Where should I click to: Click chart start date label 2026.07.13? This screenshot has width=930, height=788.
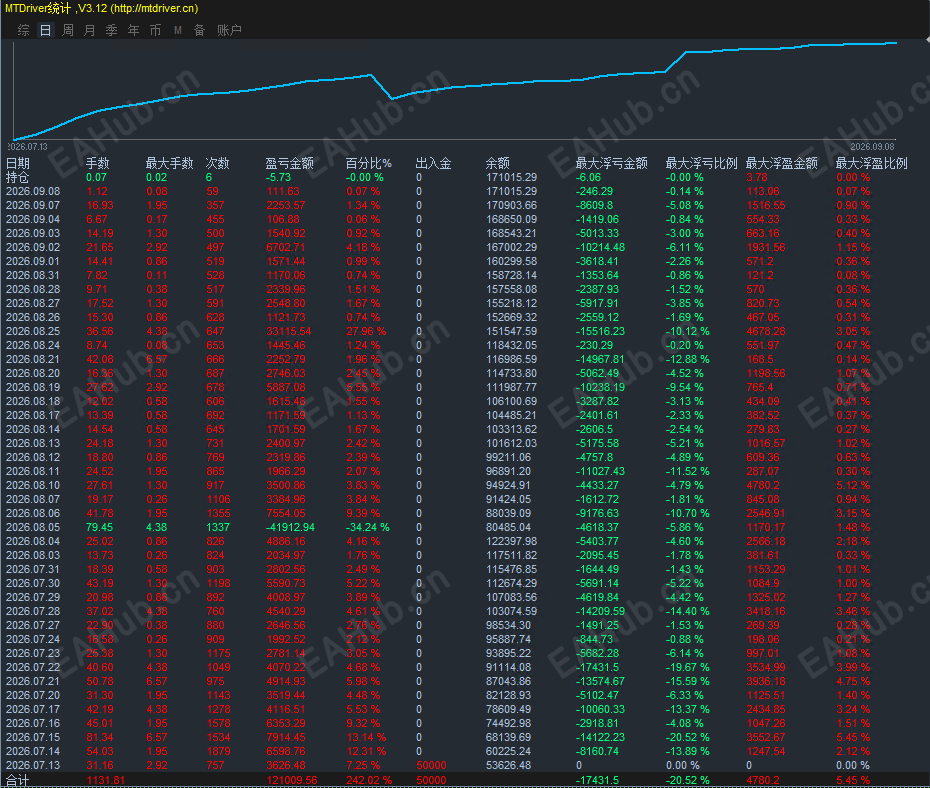coord(27,146)
